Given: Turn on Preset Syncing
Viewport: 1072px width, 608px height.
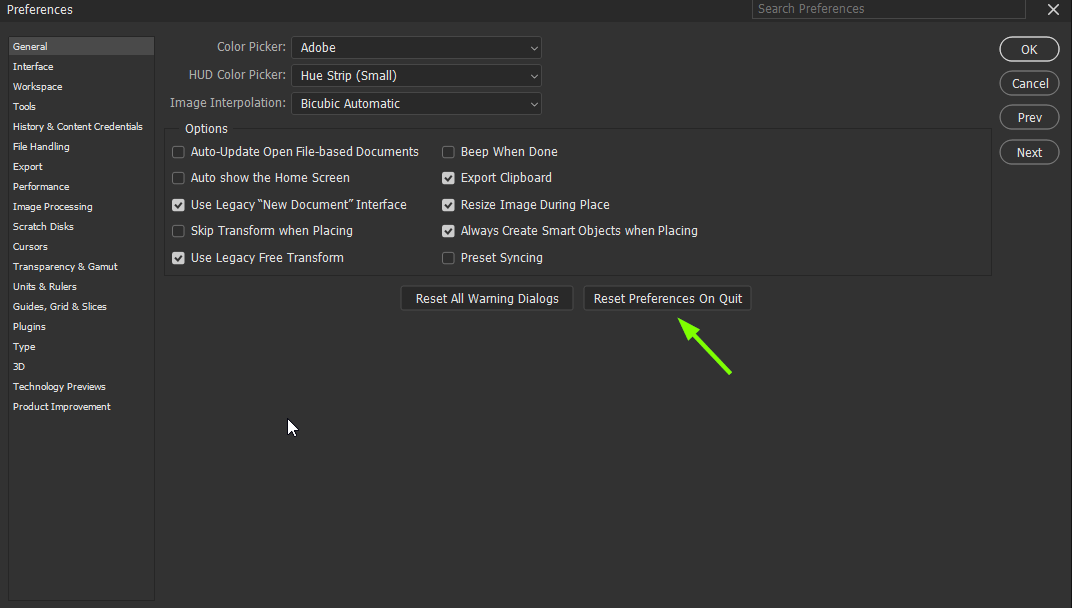Looking at the screenshot, I should 448,257.
